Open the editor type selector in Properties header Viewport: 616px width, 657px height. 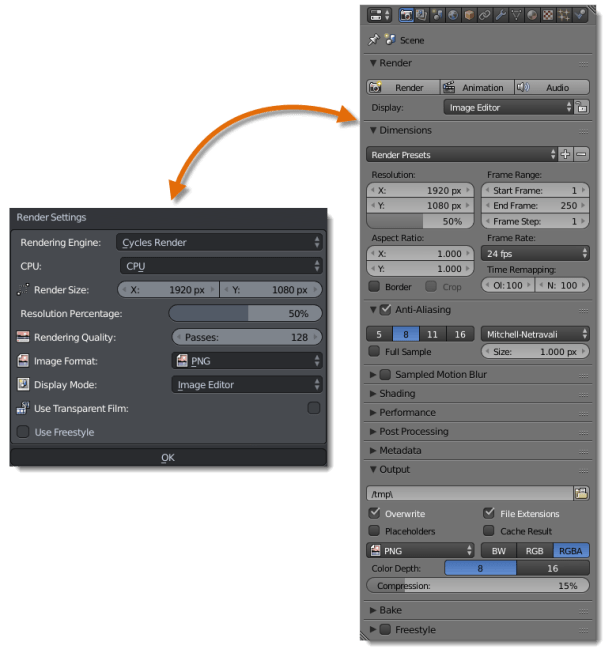pos(379,15)
